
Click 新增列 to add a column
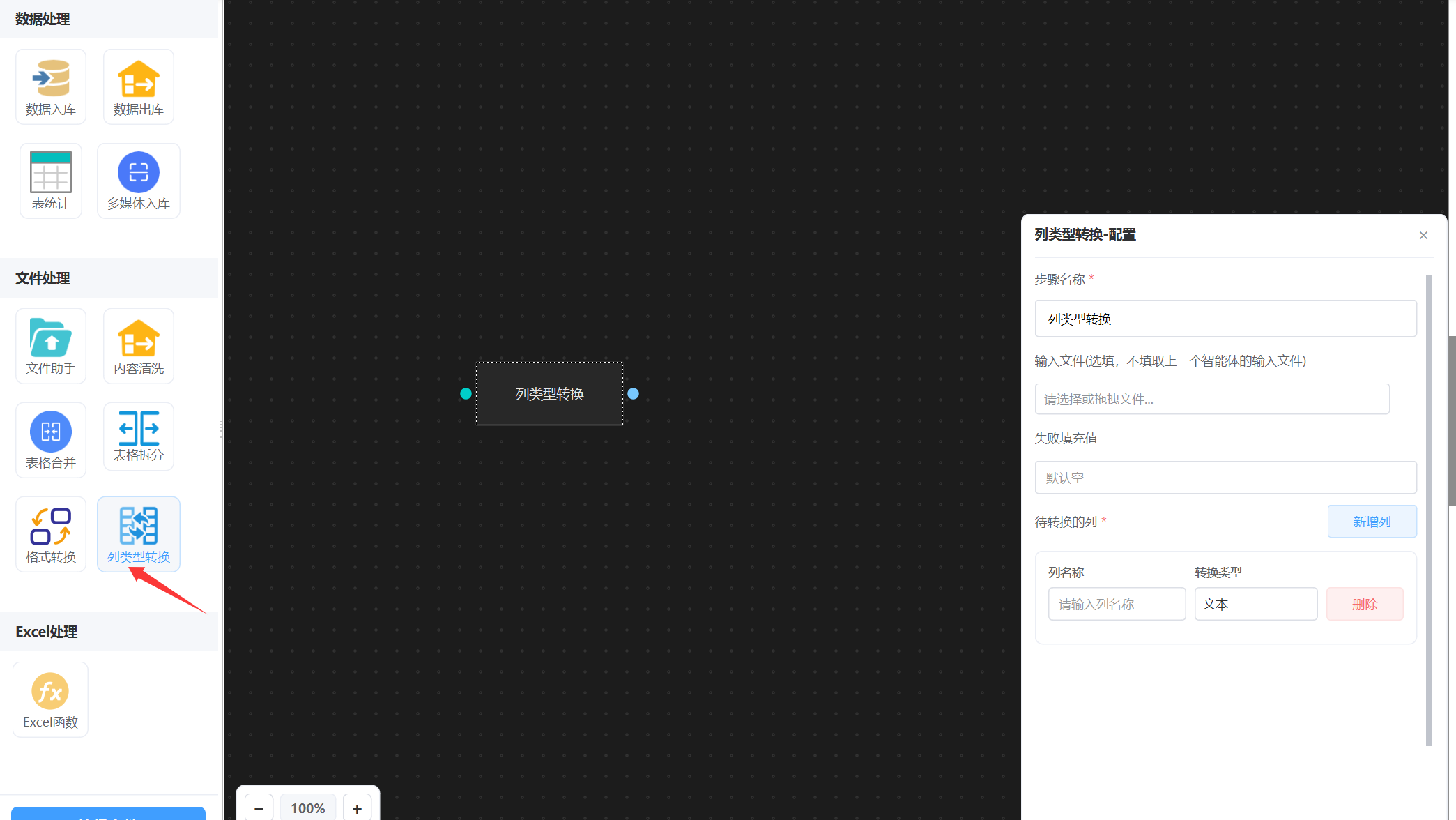[x=1371, y=522]
